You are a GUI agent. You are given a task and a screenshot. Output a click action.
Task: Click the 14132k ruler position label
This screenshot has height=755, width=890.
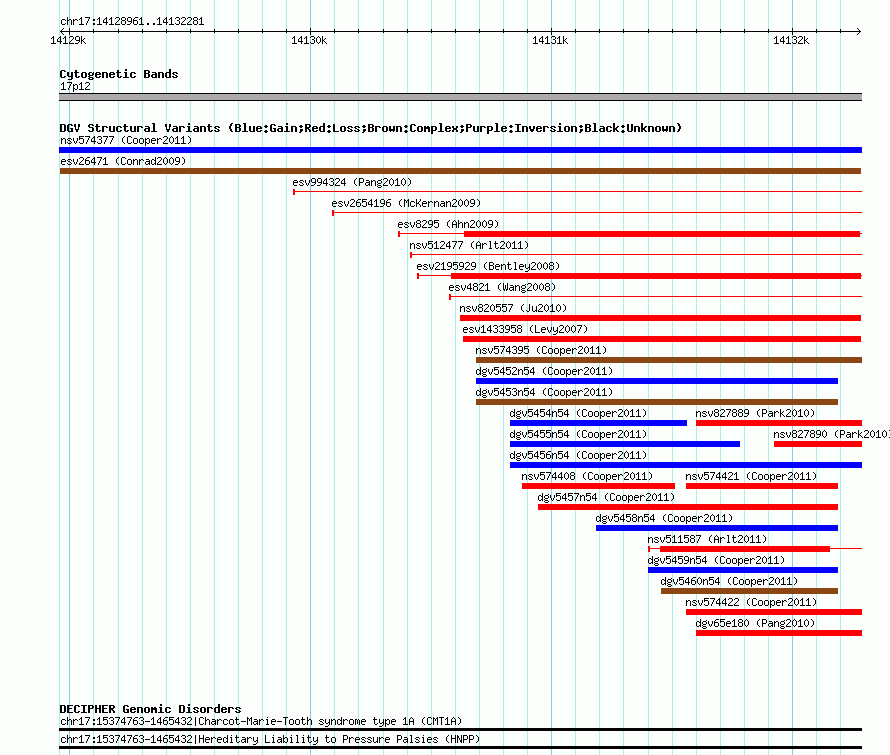click(791, 40)
